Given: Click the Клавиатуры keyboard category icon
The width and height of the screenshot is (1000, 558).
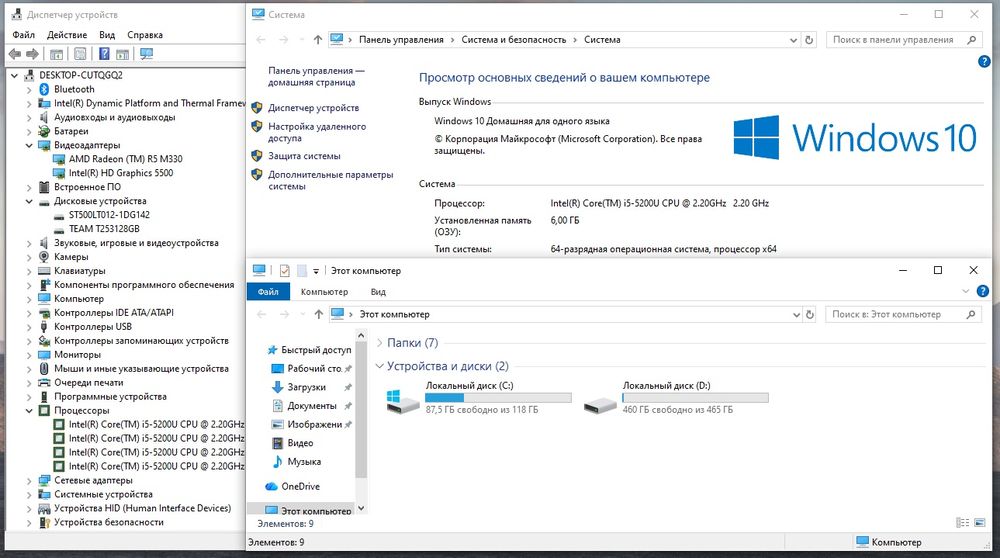Looking at the screenshot, I should pos(44,271).
